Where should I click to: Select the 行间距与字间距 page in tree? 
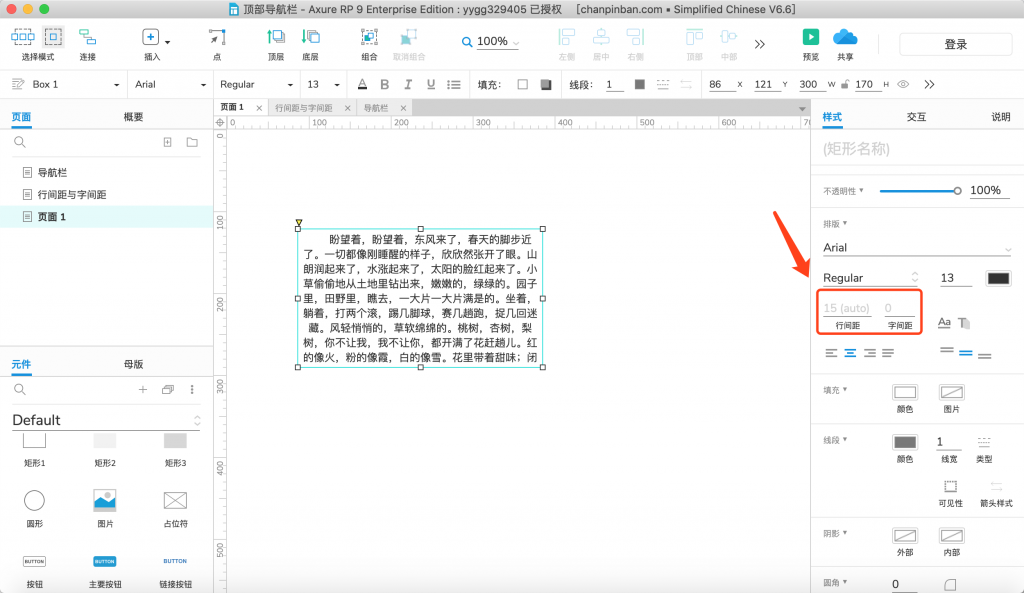(x=71, y=194)
